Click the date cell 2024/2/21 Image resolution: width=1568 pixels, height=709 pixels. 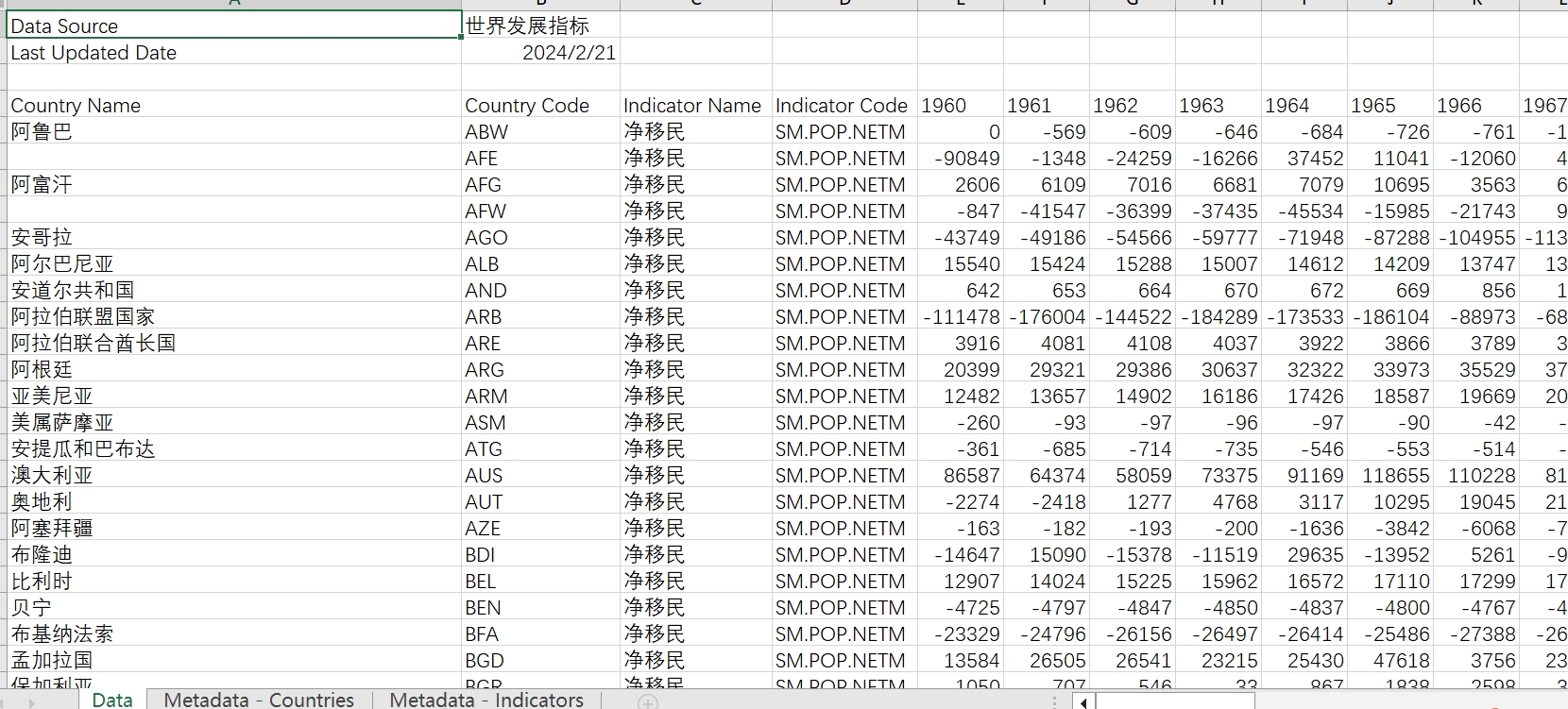(540, 52)
